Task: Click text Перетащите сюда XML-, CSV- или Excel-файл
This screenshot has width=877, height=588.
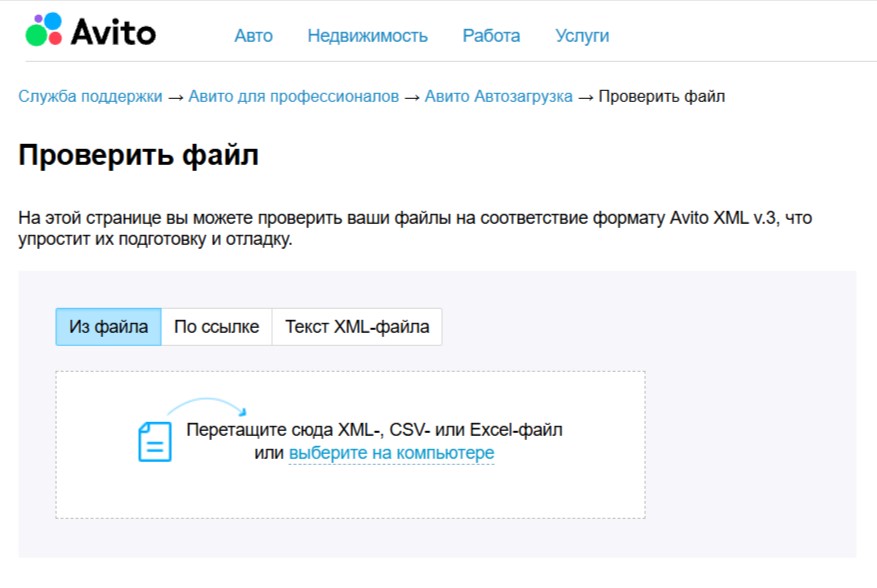Action: click(374, 430)
